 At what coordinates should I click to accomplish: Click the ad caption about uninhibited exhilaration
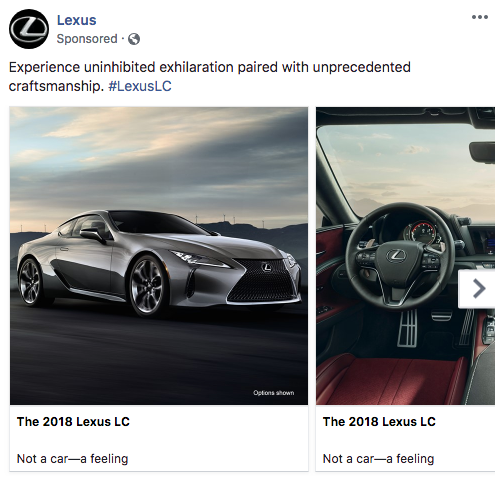209,77
